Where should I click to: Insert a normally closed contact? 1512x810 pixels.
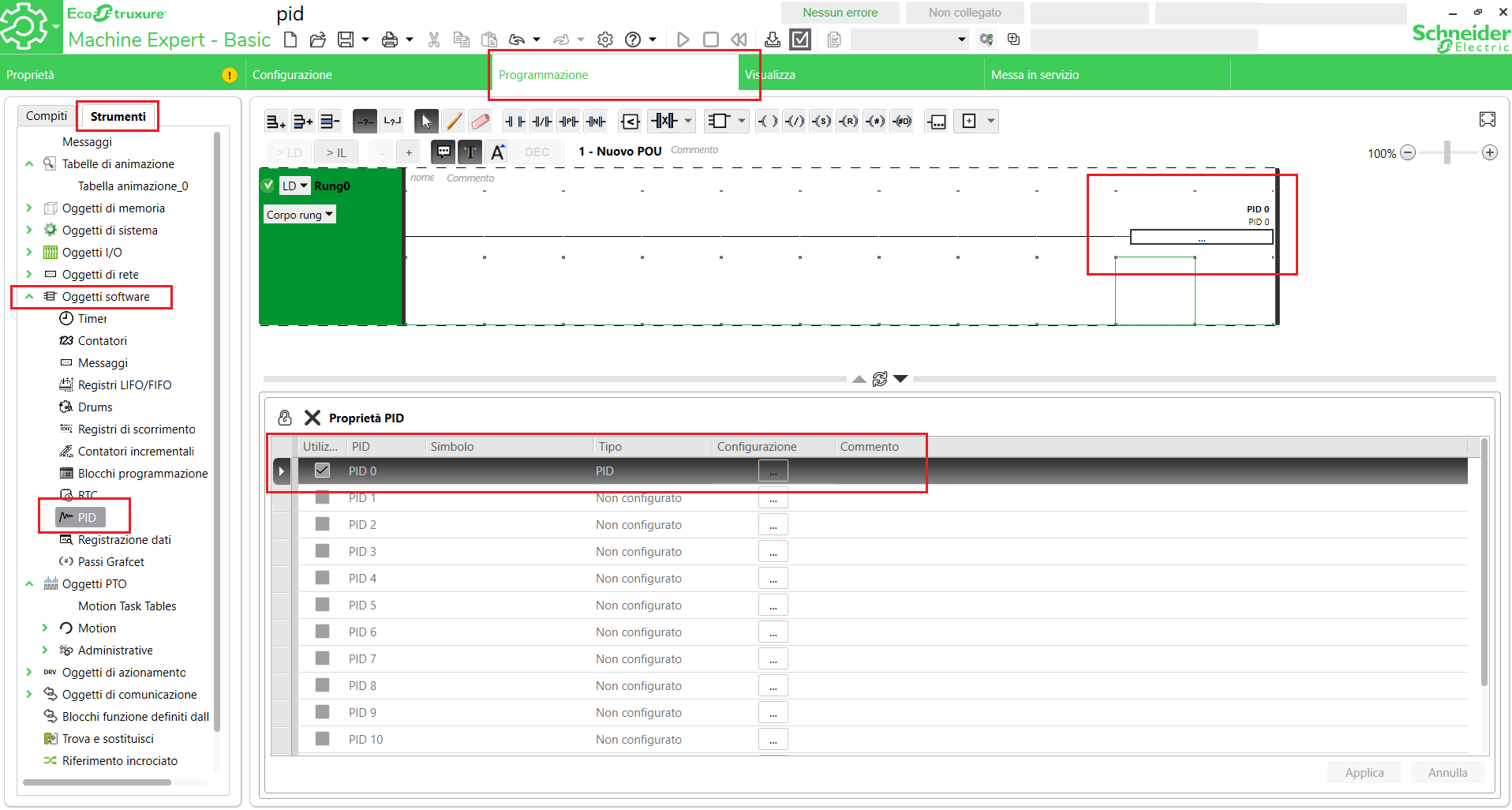(541, 121)
